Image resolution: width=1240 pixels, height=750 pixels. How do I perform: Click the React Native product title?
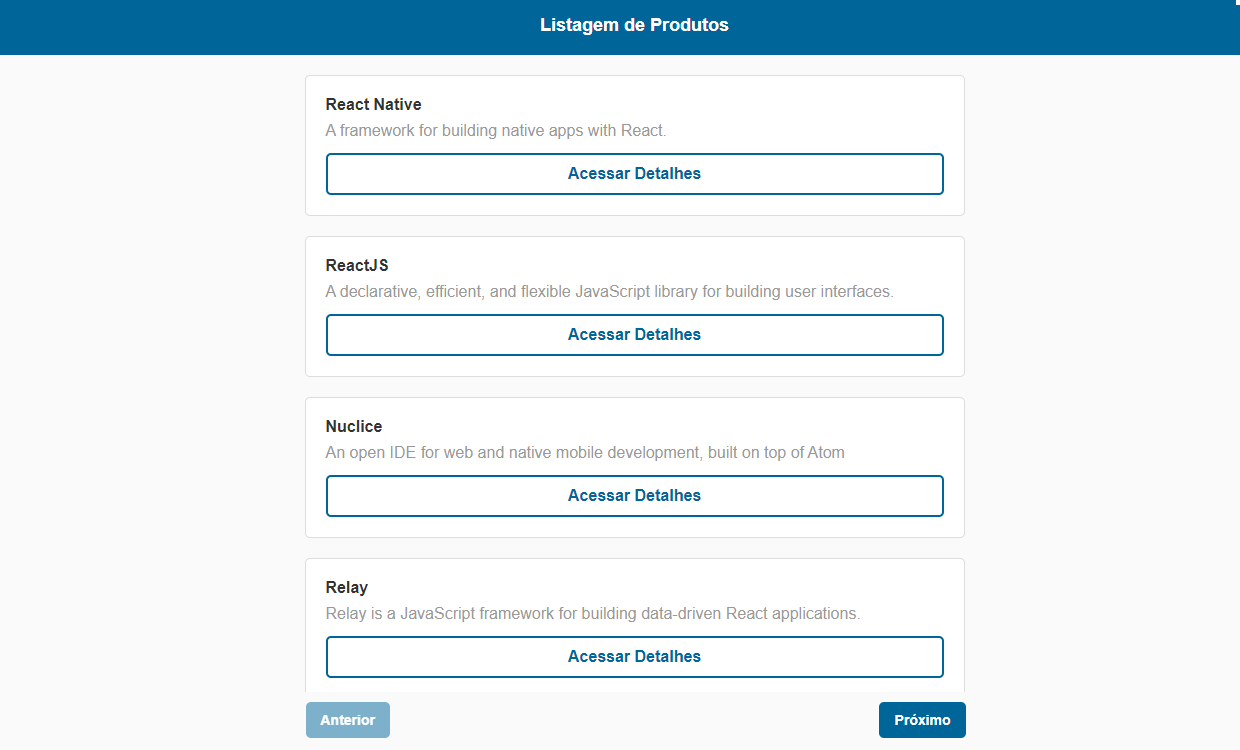373,104
